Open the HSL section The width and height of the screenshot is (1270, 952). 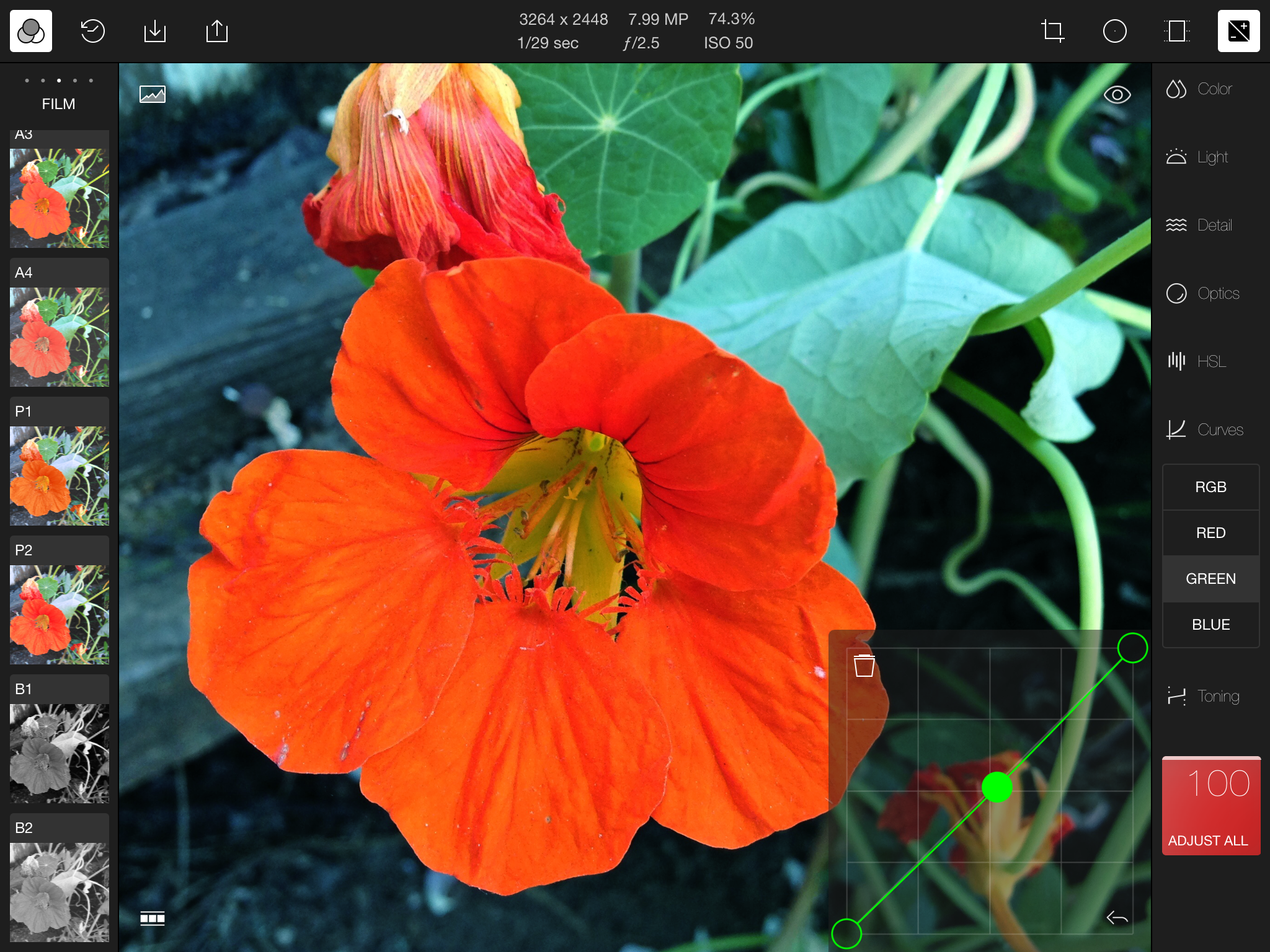tap(1196, 361)
